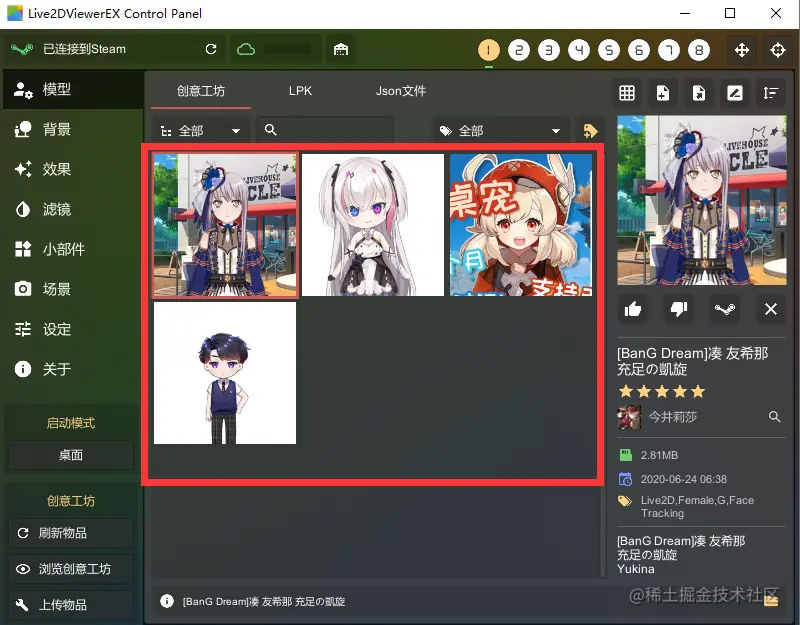Click the sort order icon
The width and height of the screenshot is (800, 625).
[771, 93]
